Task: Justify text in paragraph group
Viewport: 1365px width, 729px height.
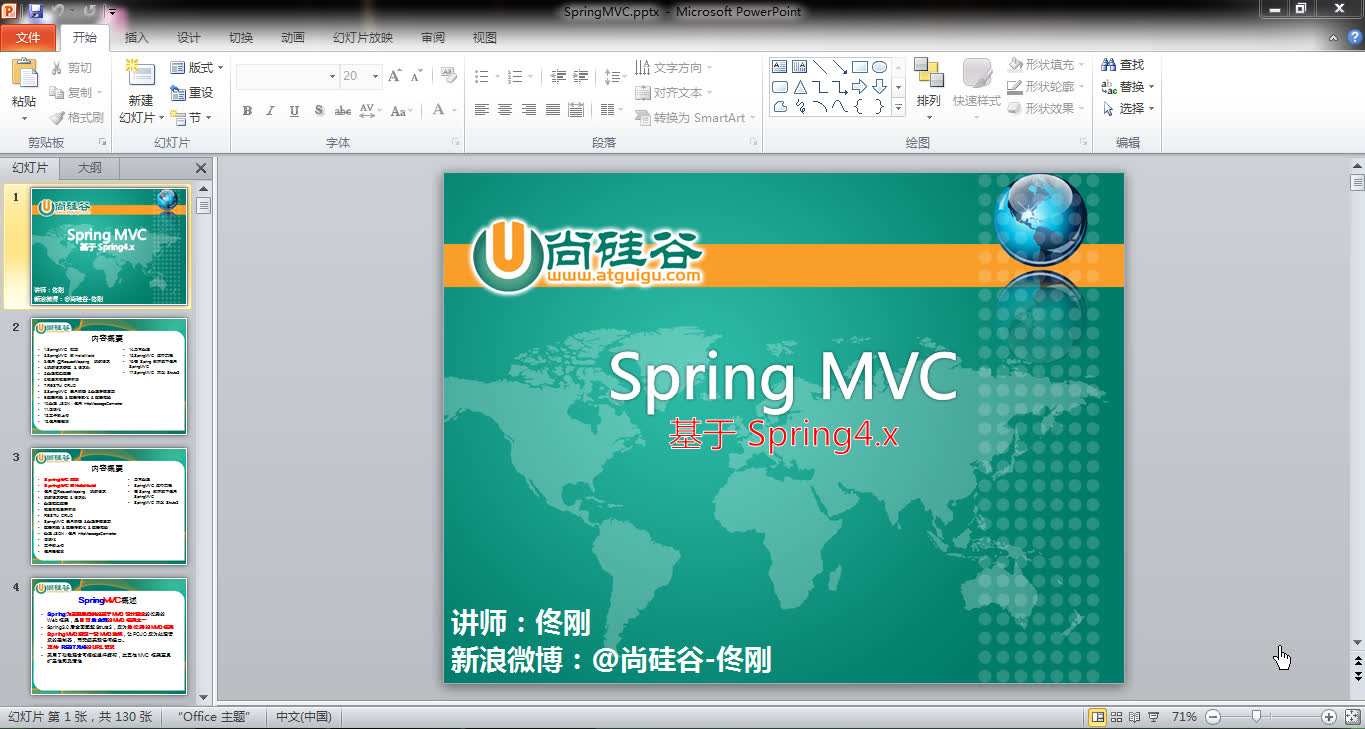Action: 553,110
